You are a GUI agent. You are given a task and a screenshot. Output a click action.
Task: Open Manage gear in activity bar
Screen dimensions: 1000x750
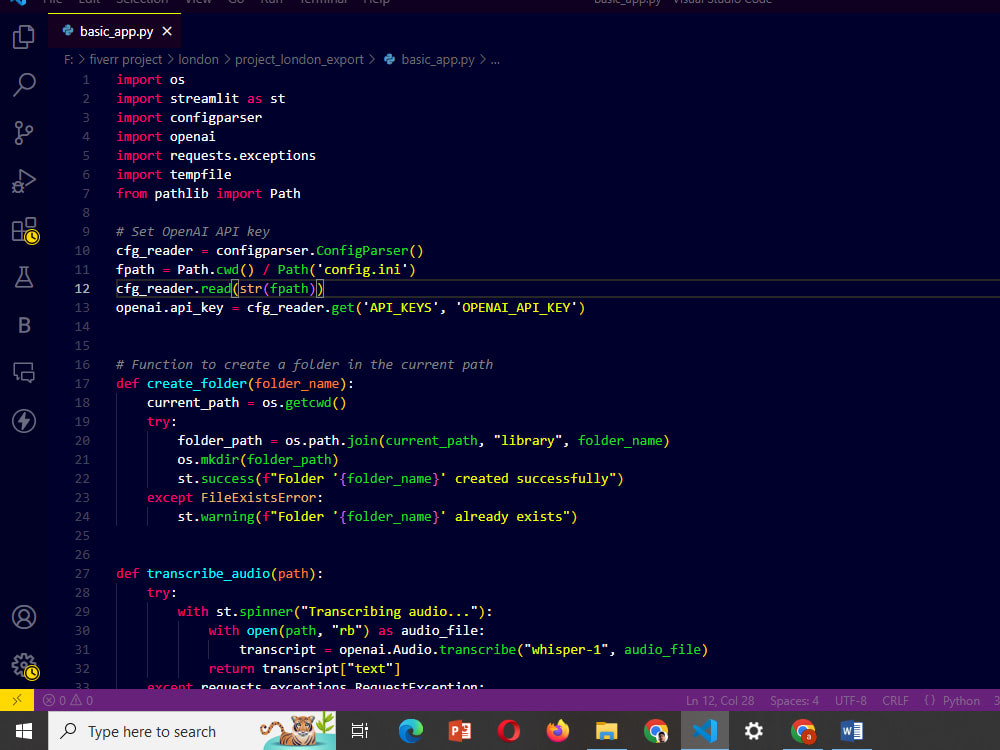click(25, 666)
